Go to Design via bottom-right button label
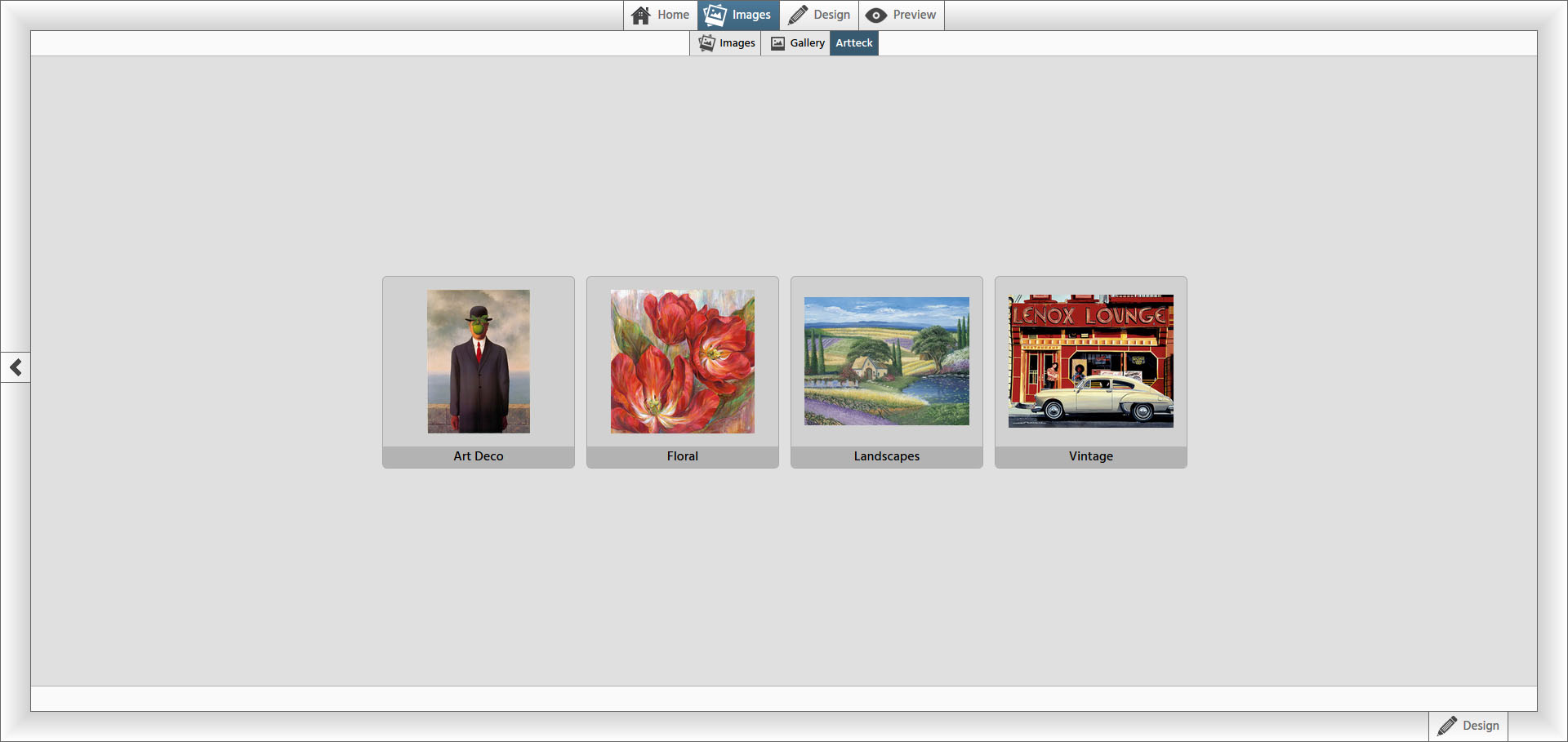The height and width of the screenshot is (742, 1568). [x=1481, y=726]
